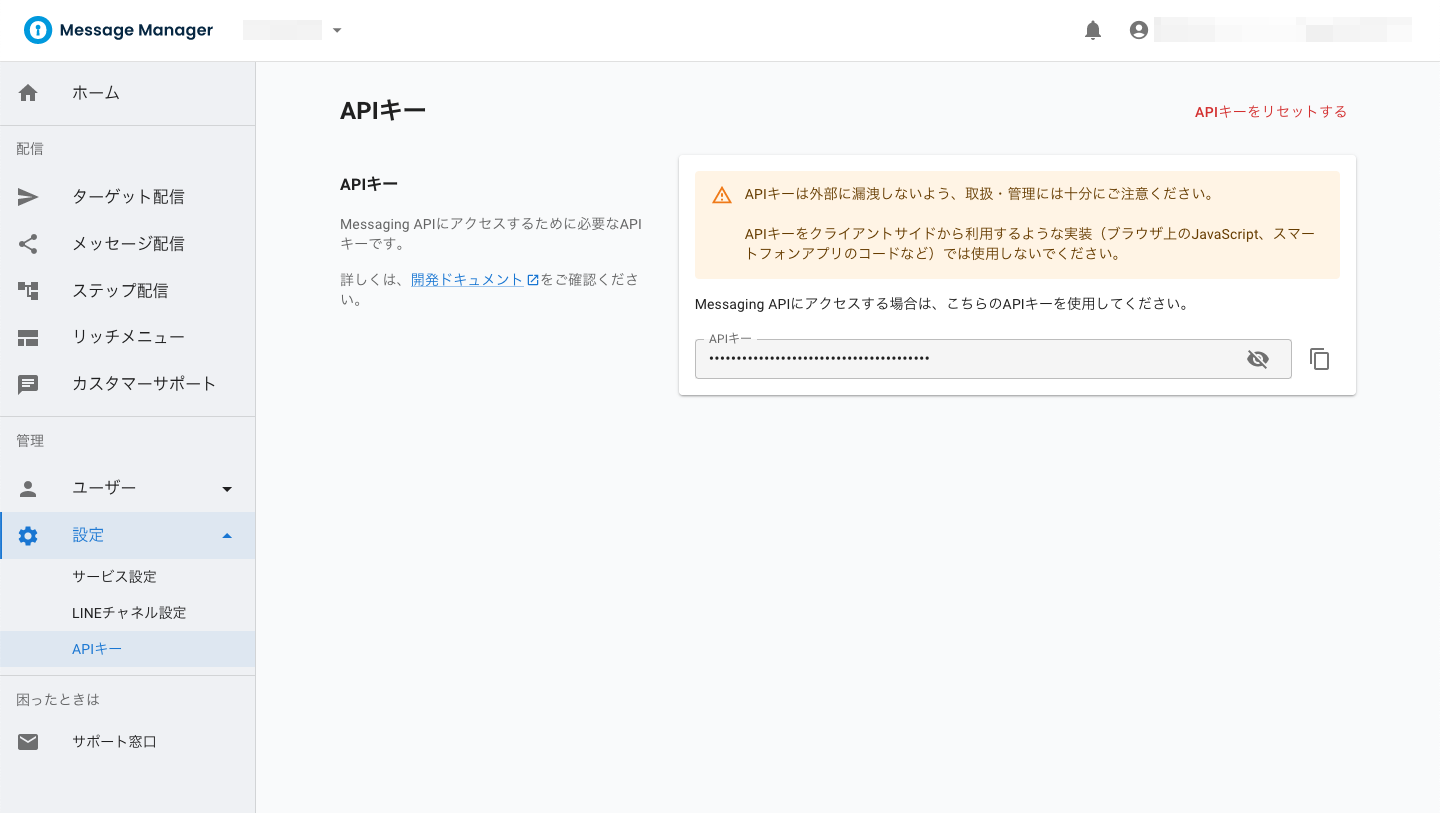
Task: Click the 管理 section label
Action: click(x=30, y=441)
